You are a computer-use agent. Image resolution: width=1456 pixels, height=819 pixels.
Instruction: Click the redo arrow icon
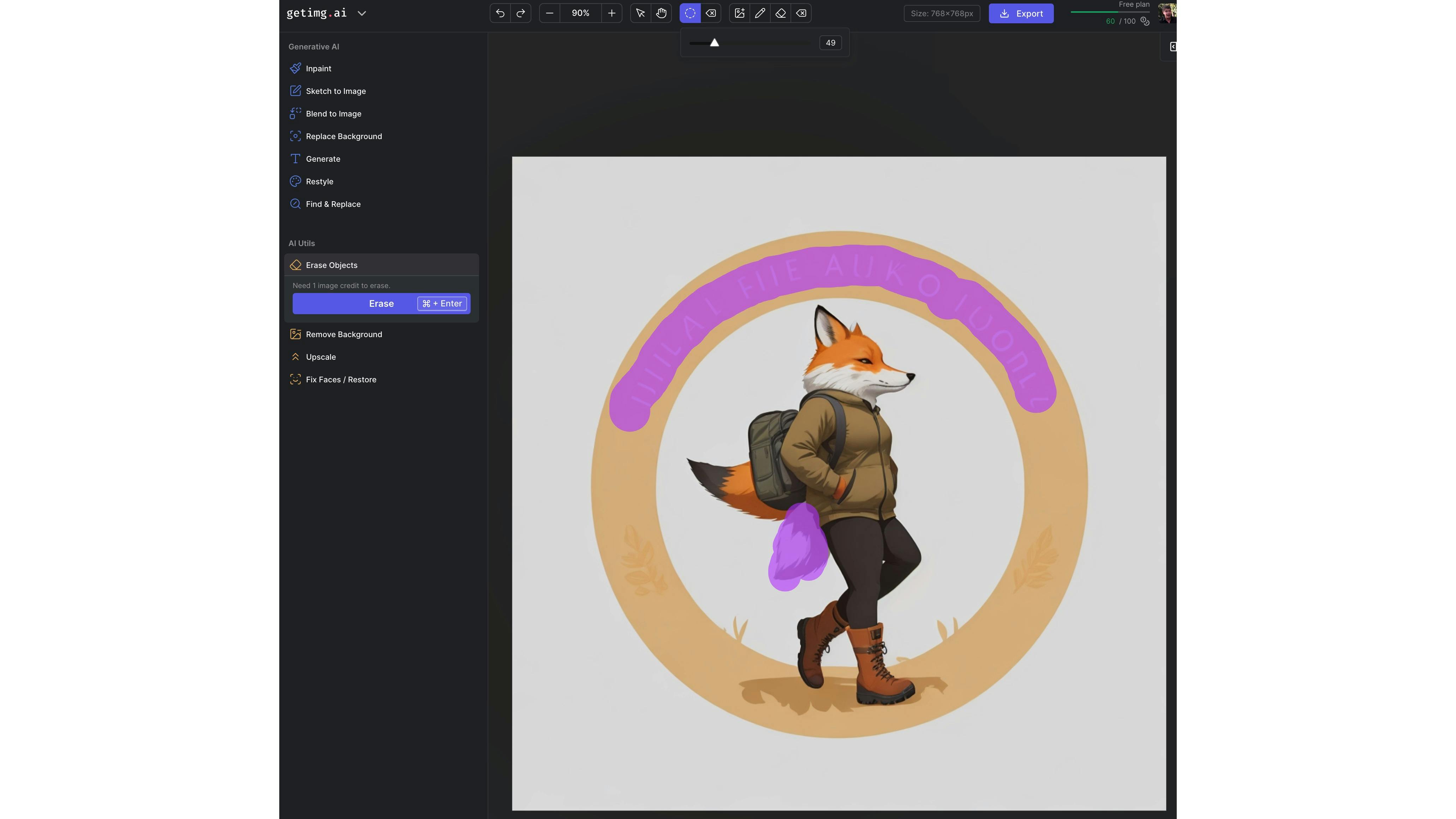520,13
